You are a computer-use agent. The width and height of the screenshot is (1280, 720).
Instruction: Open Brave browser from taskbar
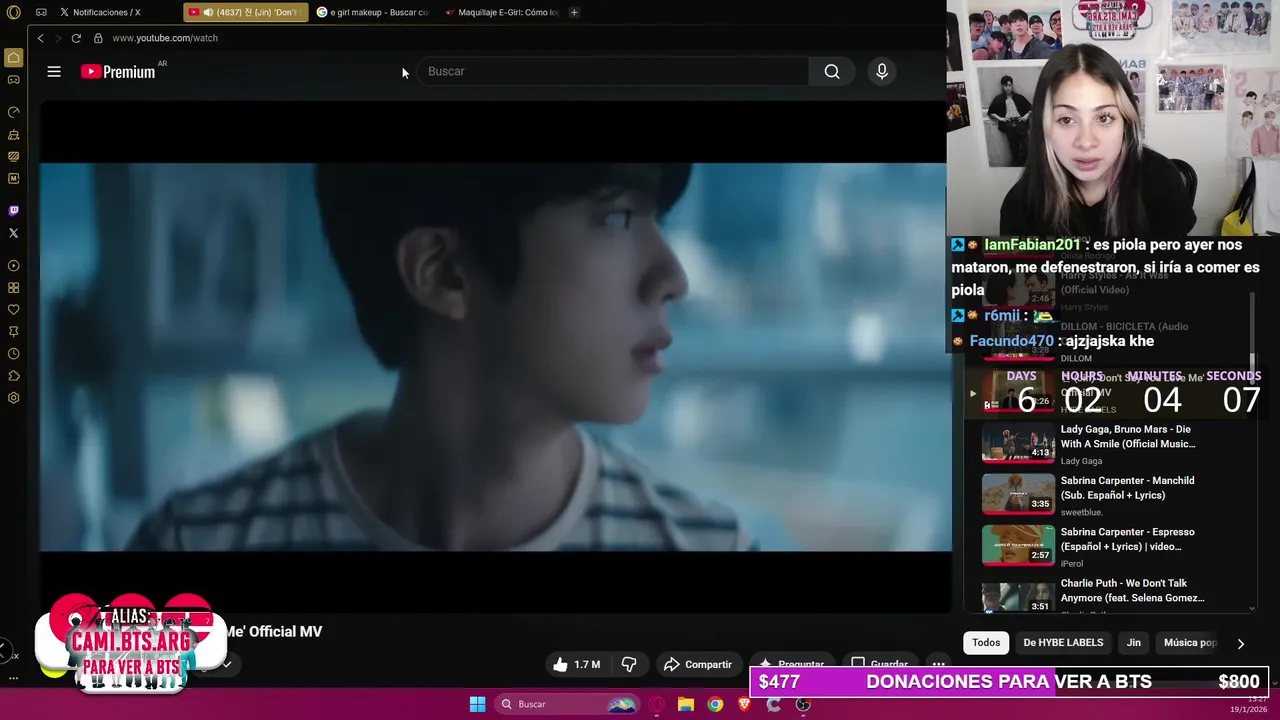coord(744,704)
